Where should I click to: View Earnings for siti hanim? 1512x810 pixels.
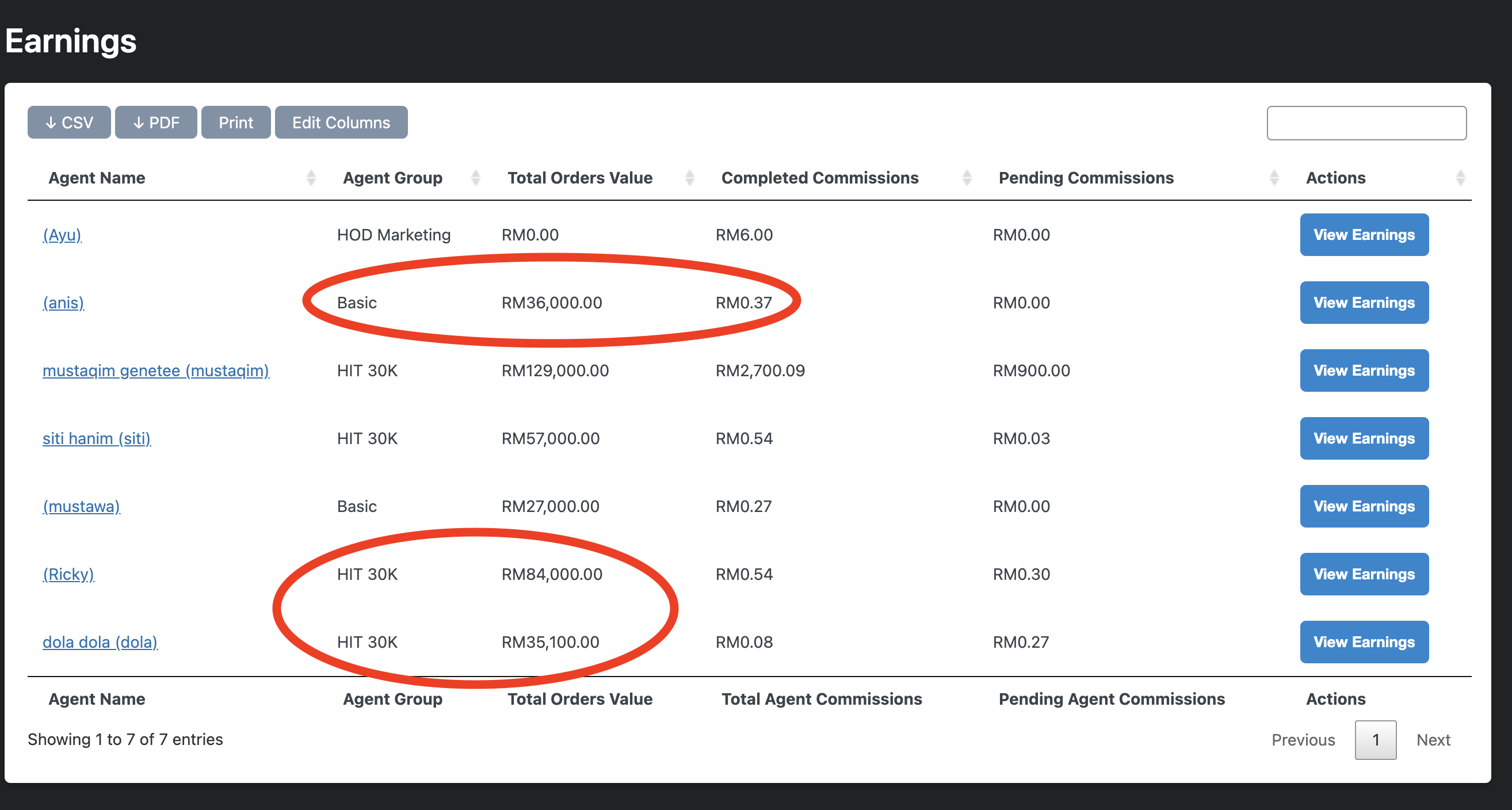(1364, 438)
